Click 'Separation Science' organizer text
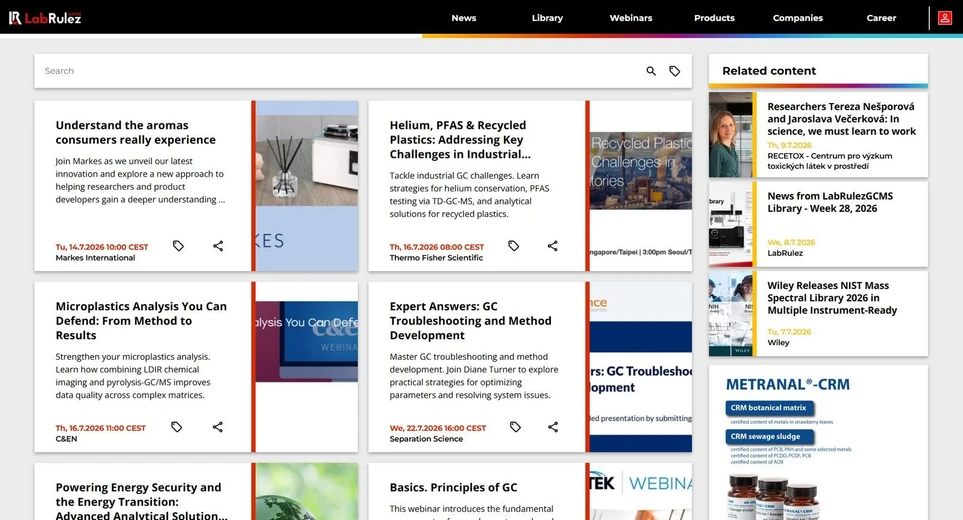 tap(426, 439)
